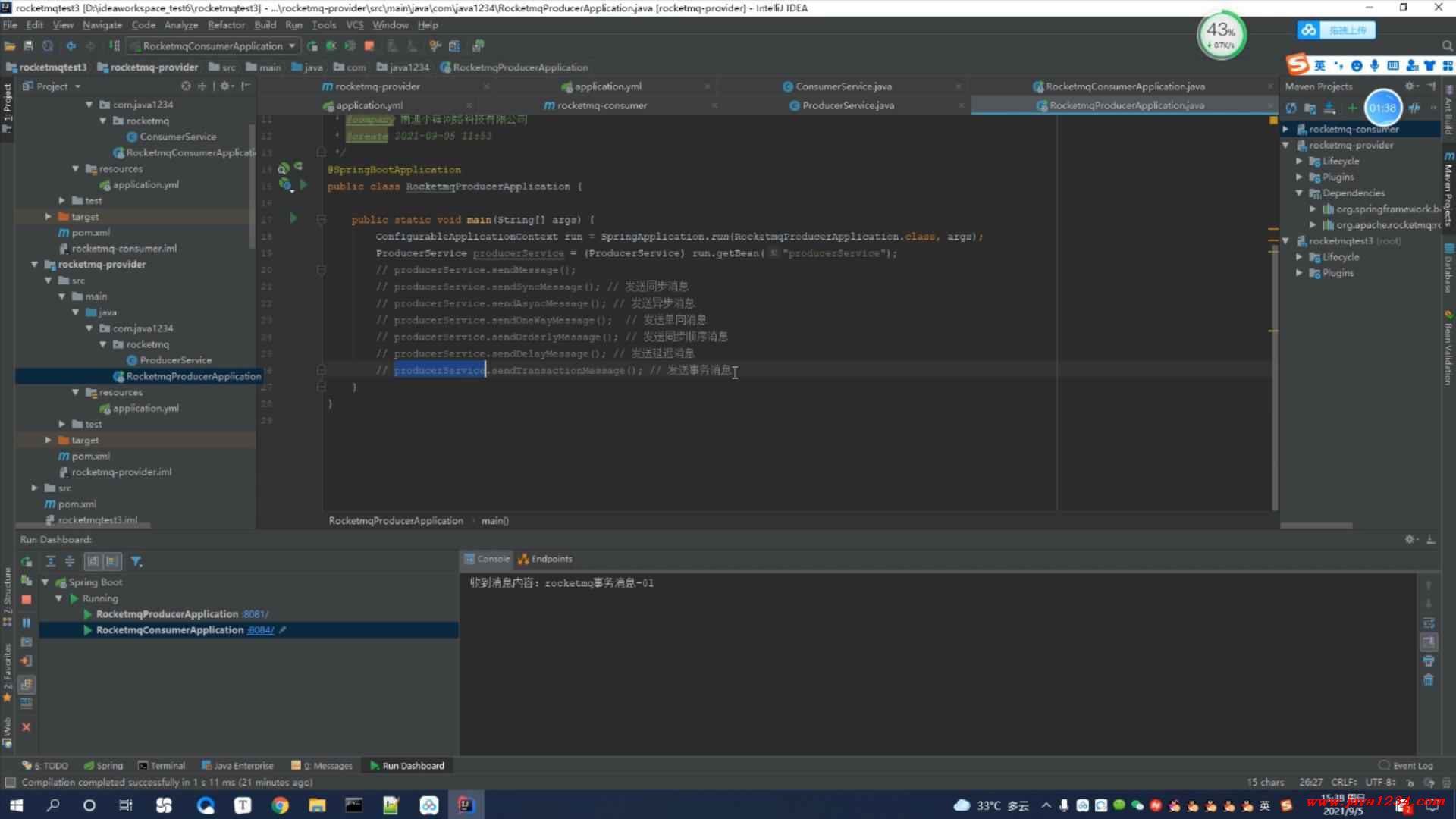
Task: Collapse Spring Boot node in Run Dashboard
Action: (45, 582)
